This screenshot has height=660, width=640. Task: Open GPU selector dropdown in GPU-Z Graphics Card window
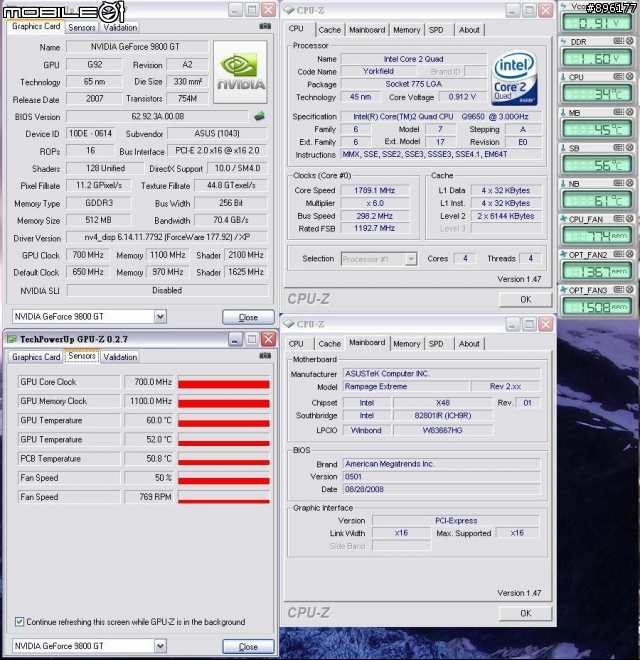click(x=160, y=317)
